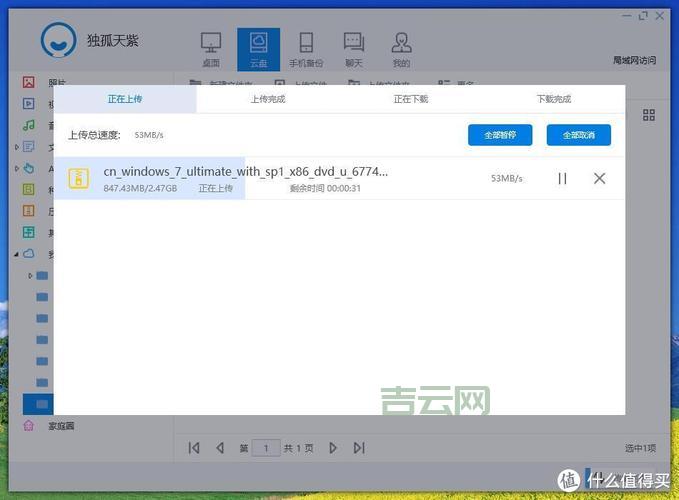Open the 手机备份 phone backup section

click(306, 50)
